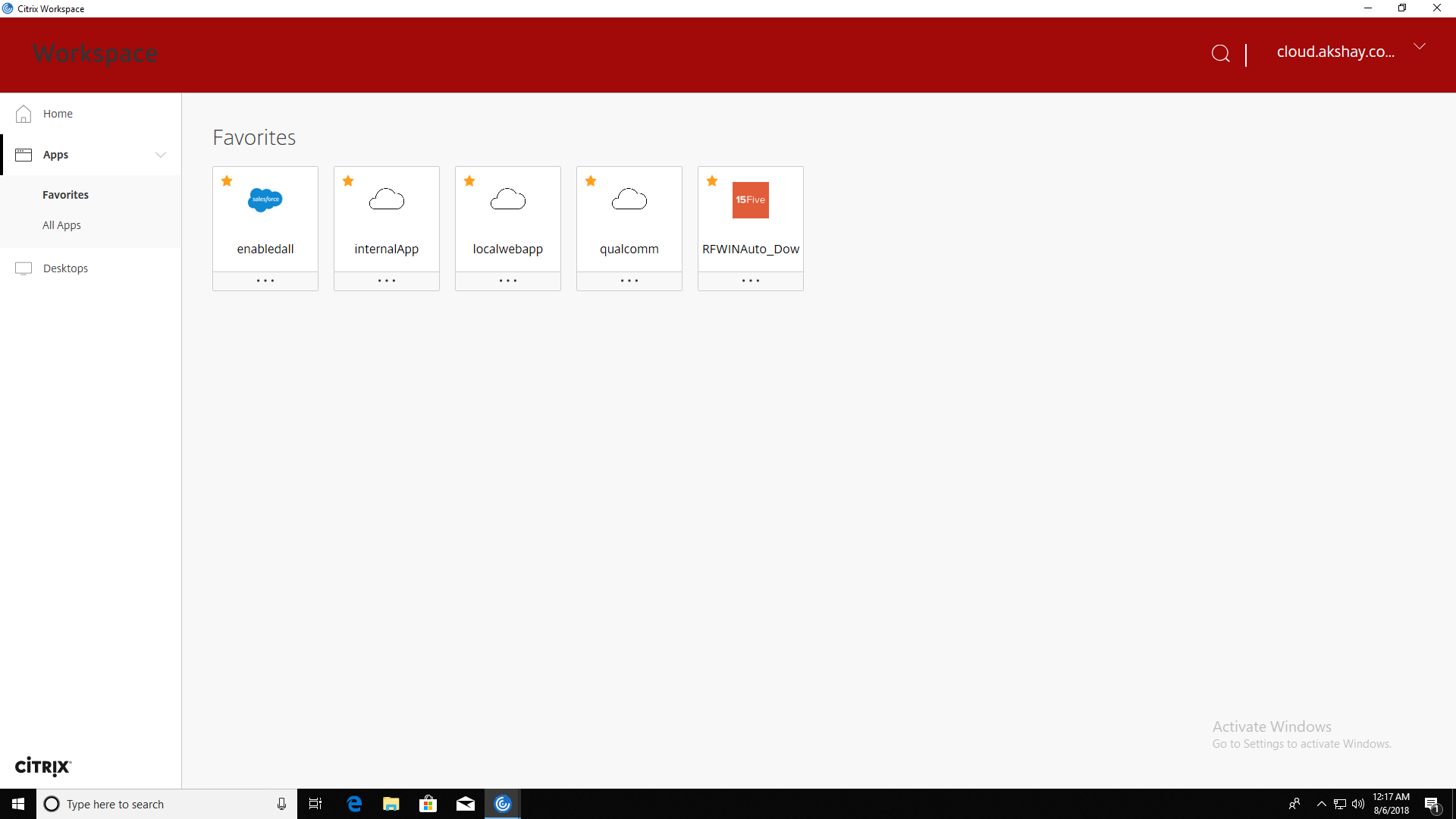Collapse the Apps section chevron
The height and width of the screenshot is (819, 1456).
pos(161,155)
